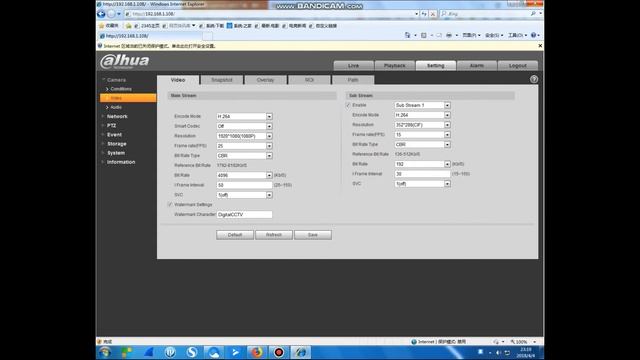Click the Watermark Character input field

point(244,214)
